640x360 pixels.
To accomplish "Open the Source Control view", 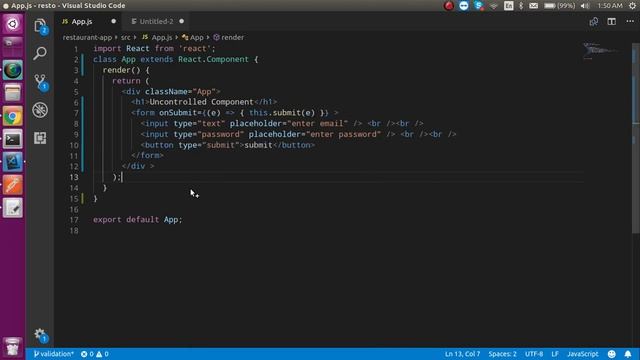I will (40, 82).
